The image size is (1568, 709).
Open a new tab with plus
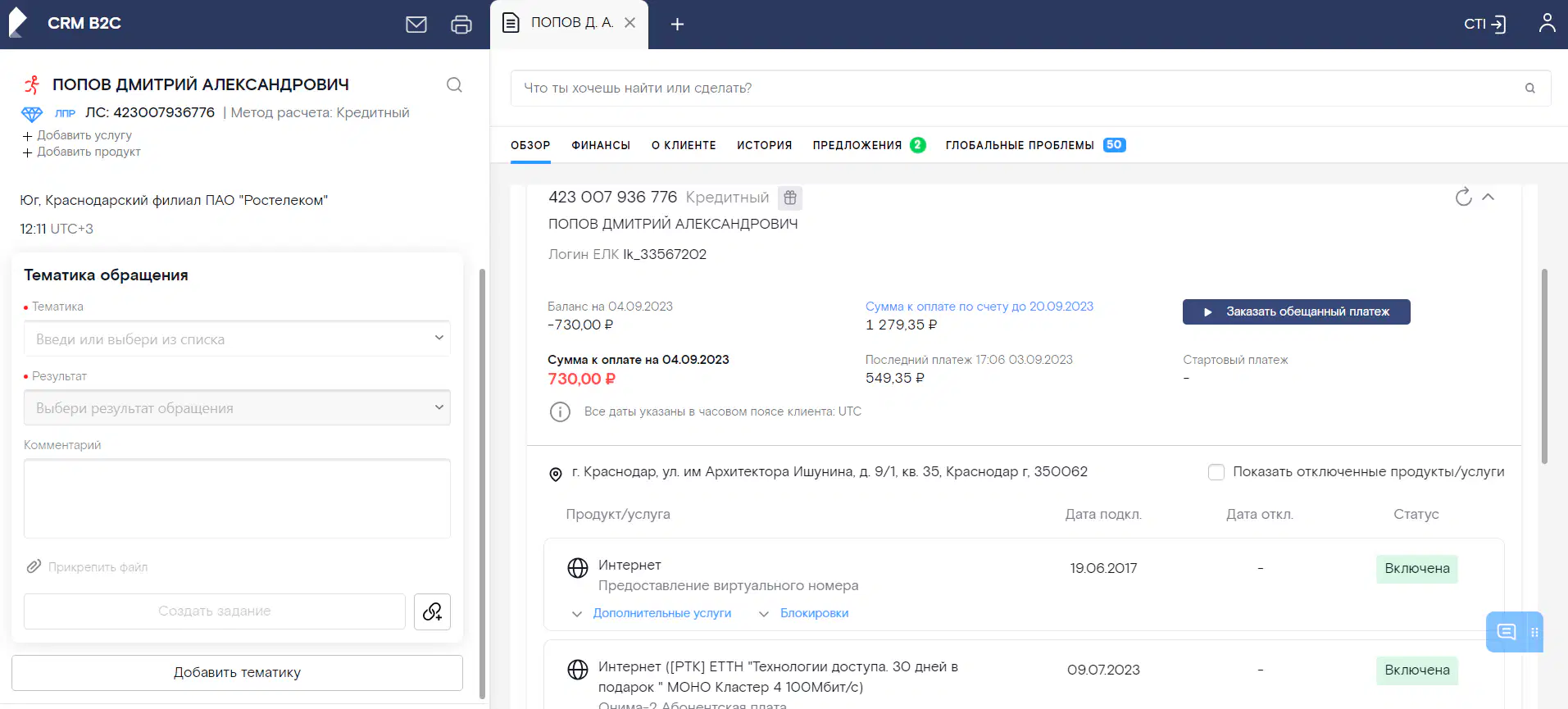click(x=677, y=25)
